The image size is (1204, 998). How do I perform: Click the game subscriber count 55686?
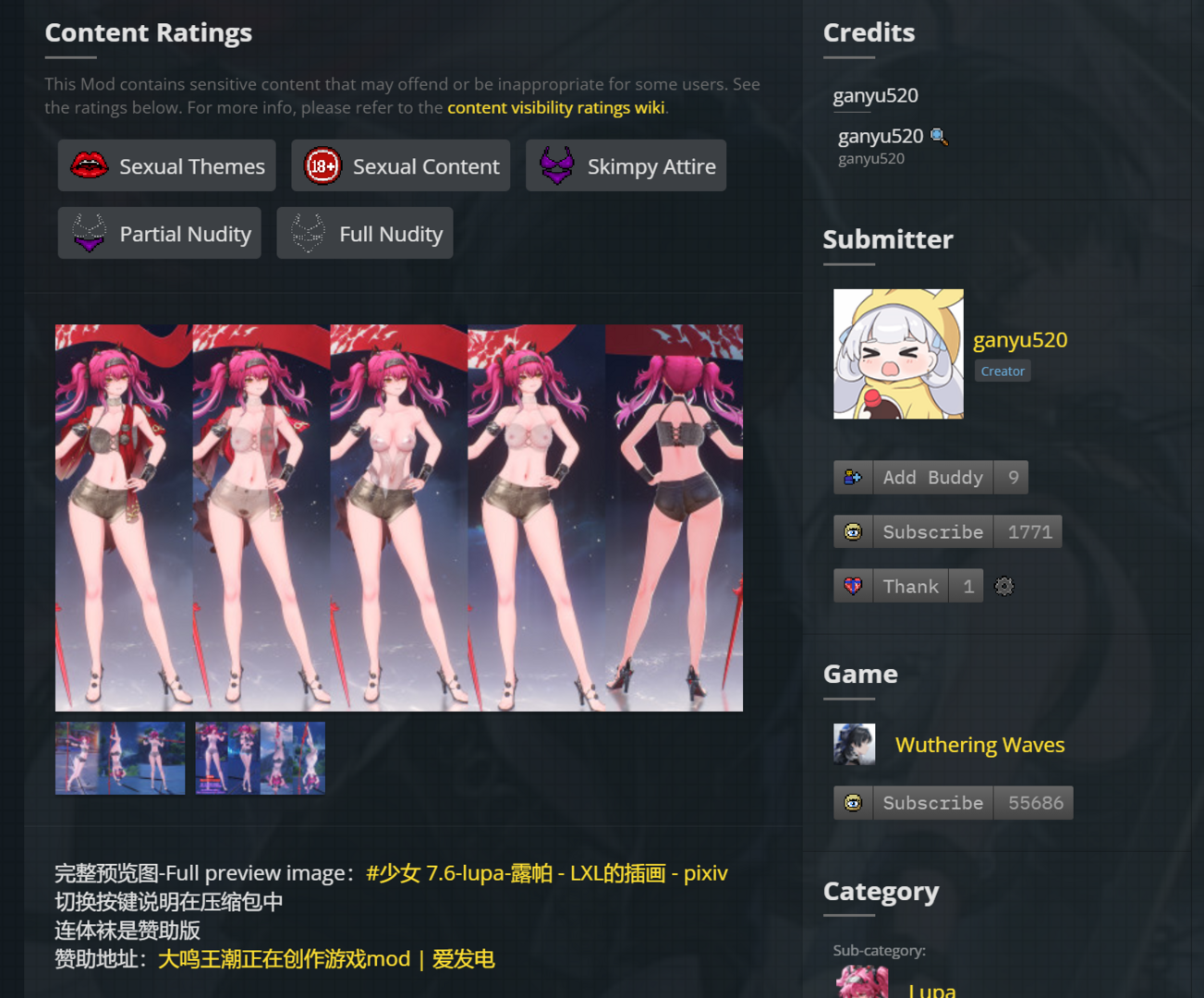(x=1035, y=803)
